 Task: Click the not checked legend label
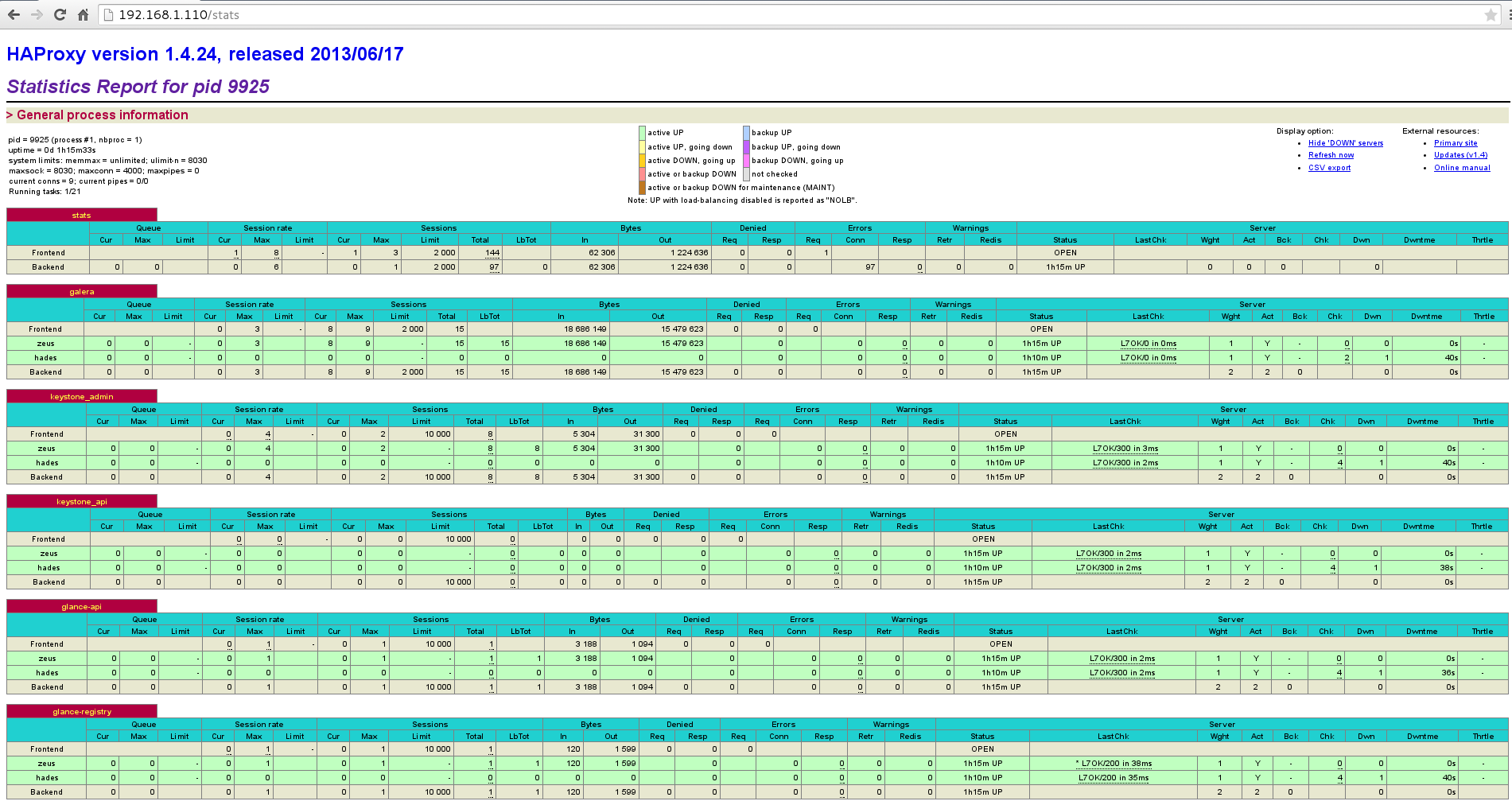tap(775, 174)
